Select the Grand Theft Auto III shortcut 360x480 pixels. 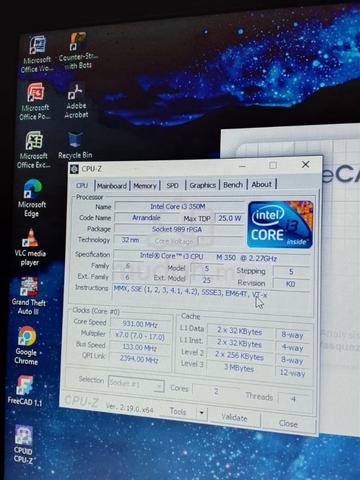[29, 296]
